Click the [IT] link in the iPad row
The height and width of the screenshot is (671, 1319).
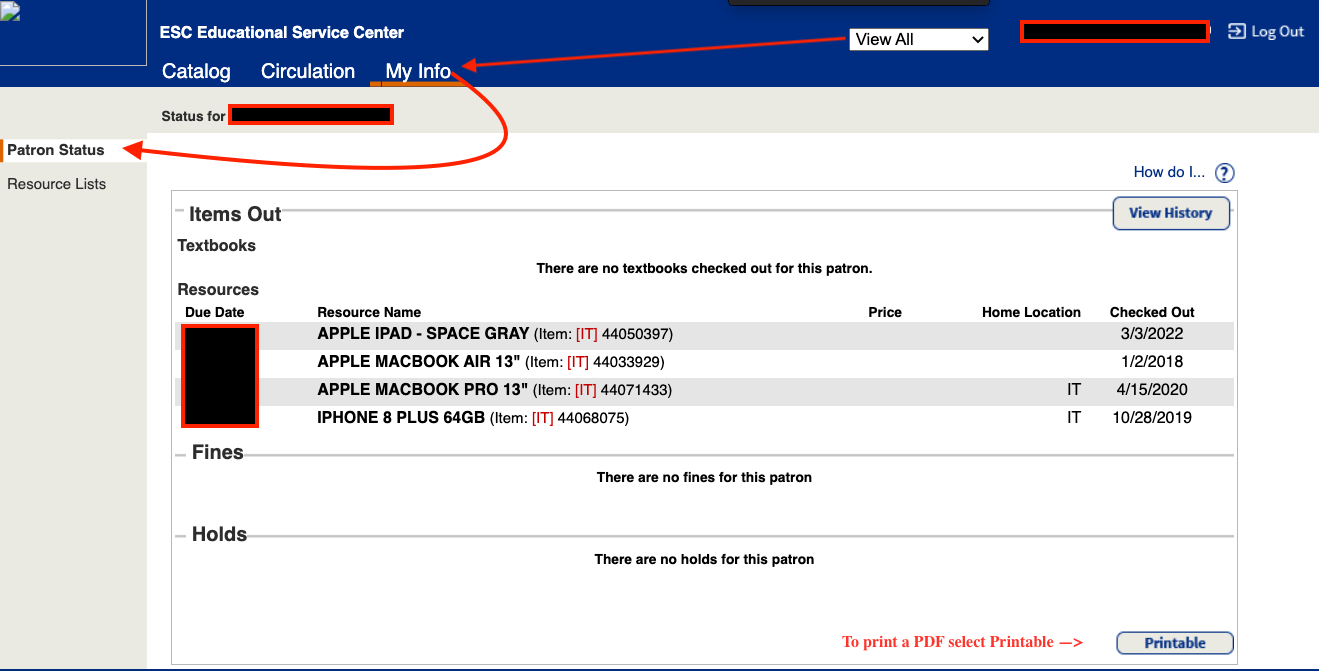586,334
